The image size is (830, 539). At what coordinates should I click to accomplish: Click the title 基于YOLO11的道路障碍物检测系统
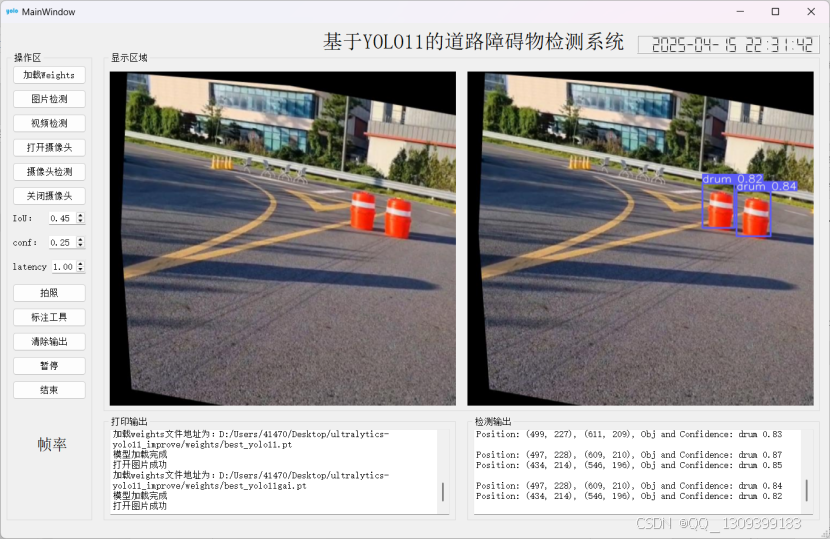pyautogui.click(x=474, y=42)
